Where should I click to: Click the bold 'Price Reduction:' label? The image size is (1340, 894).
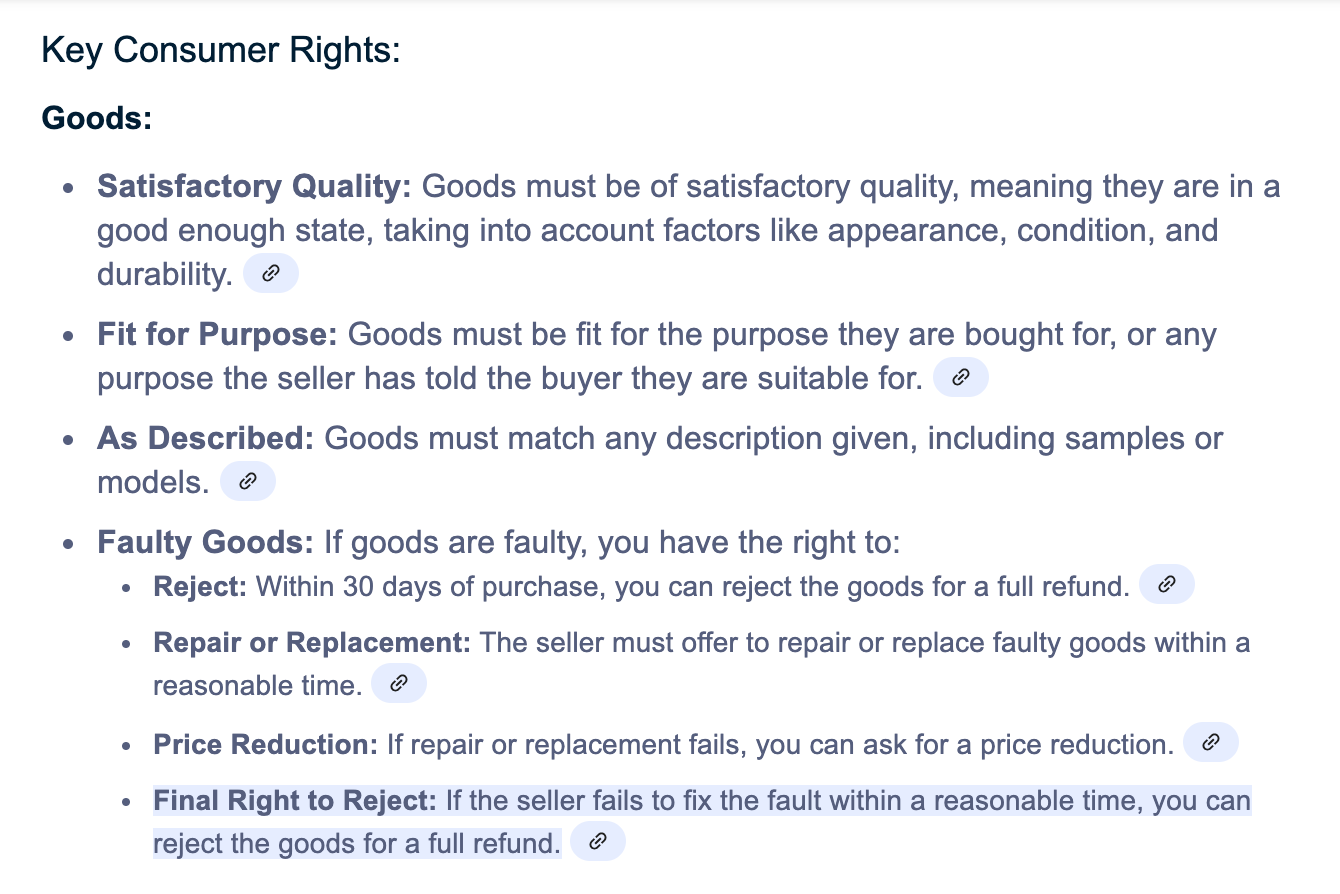coord(265,745)
